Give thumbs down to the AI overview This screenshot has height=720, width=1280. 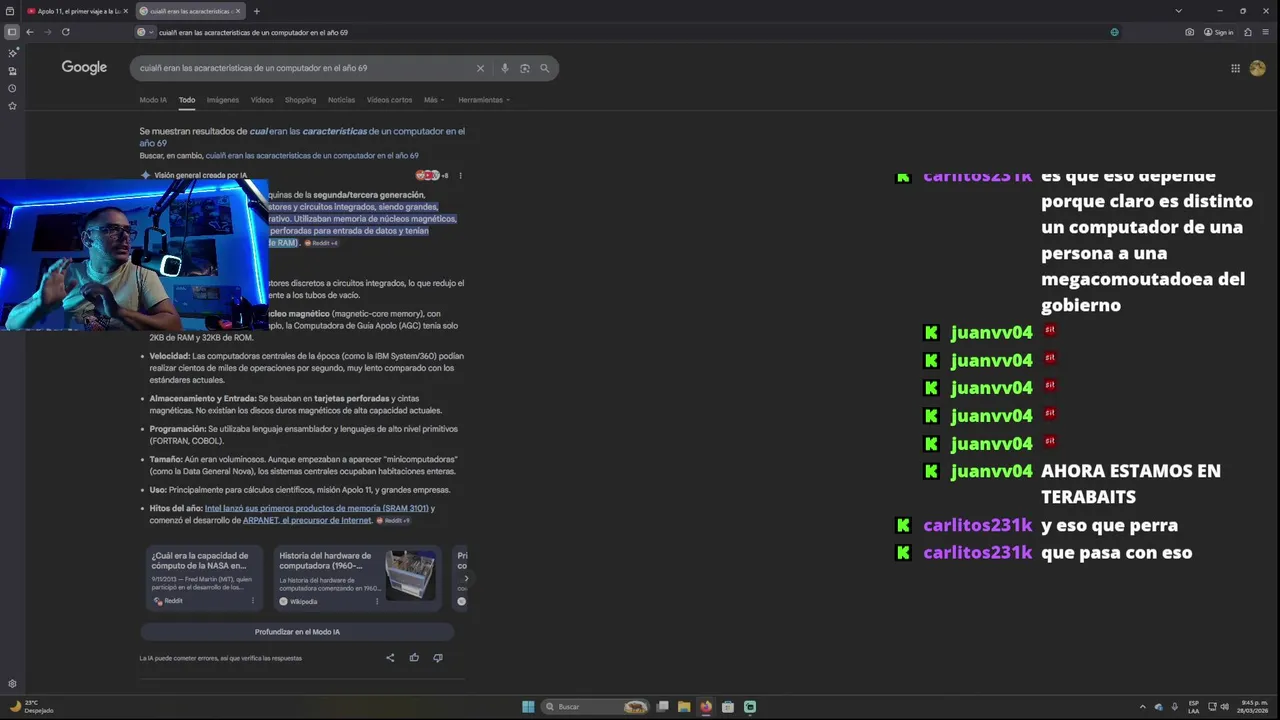438,658
